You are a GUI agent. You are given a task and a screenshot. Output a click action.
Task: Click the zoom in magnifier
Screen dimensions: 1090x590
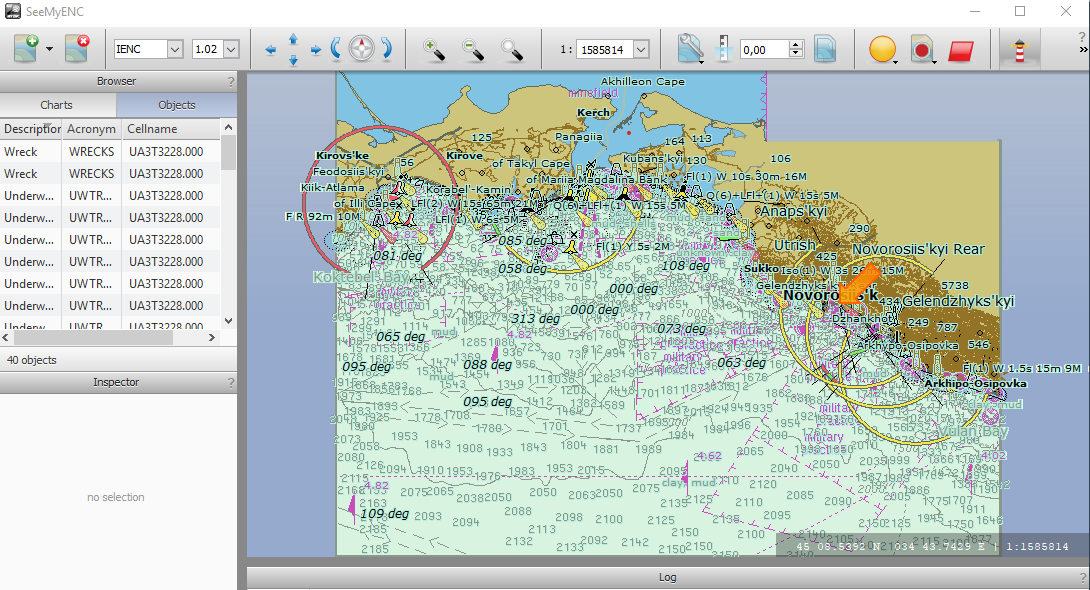point(434,49)
